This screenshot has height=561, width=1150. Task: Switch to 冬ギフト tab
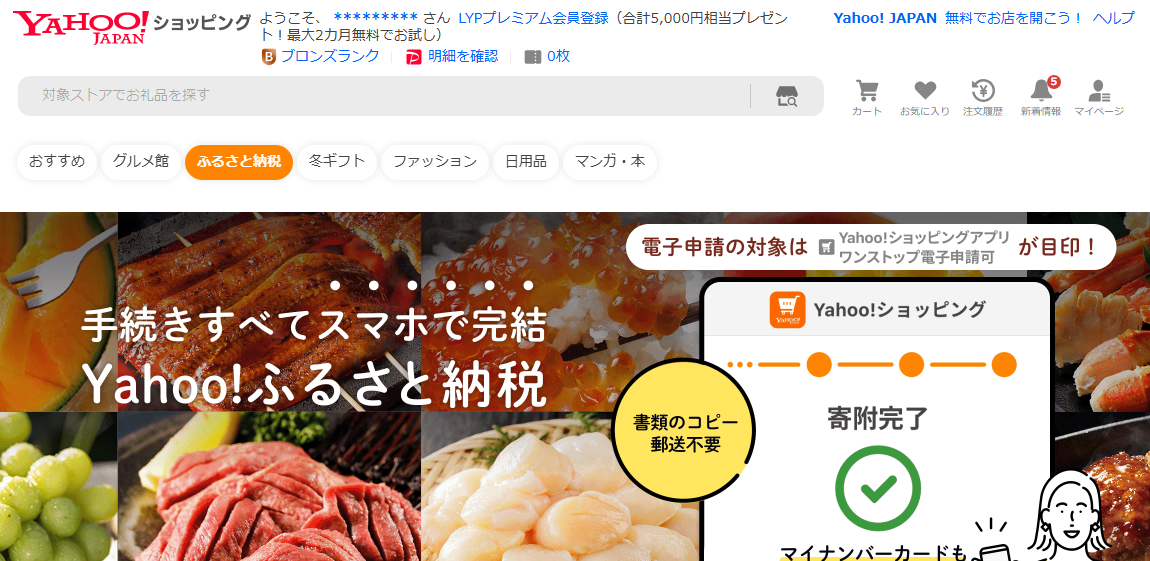337,162
